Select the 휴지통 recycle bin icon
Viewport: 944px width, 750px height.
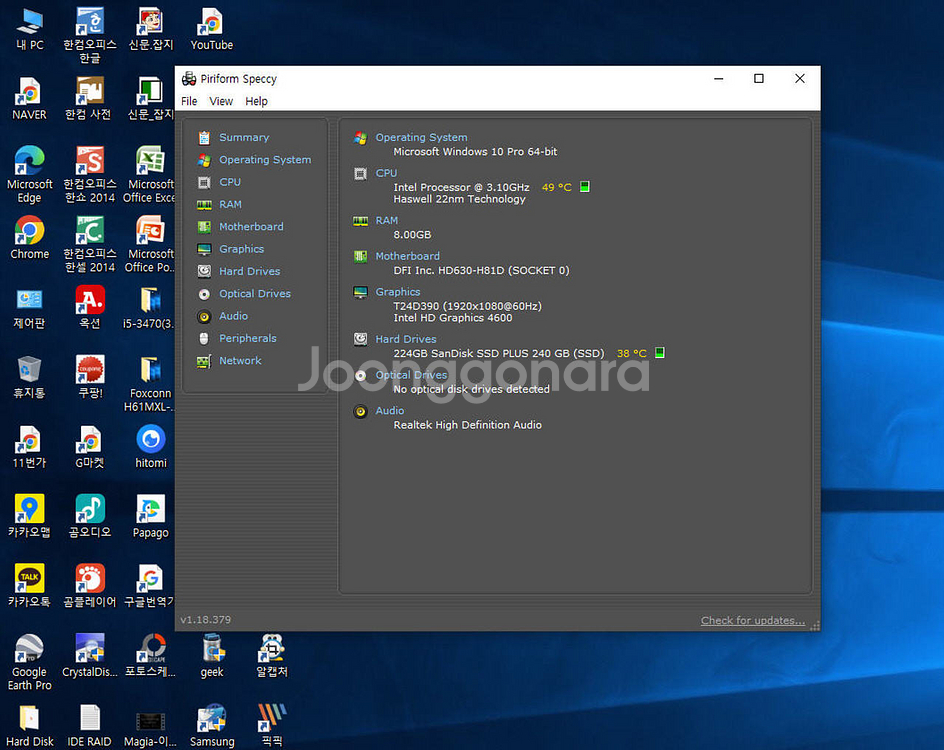pyautogui.click(x=30, y=378)
